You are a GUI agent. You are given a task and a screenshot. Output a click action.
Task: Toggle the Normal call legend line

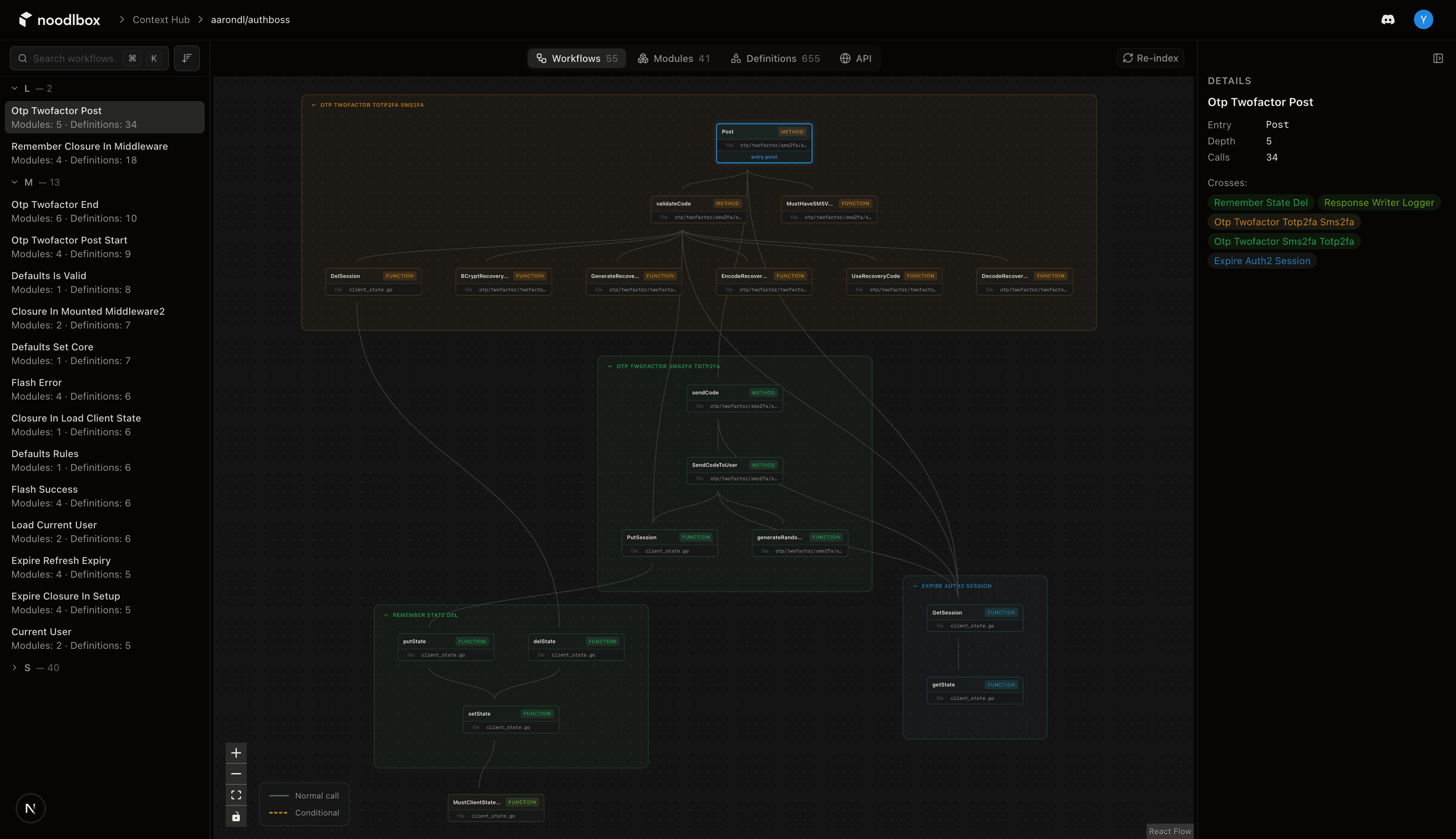(x=279, y=796)
